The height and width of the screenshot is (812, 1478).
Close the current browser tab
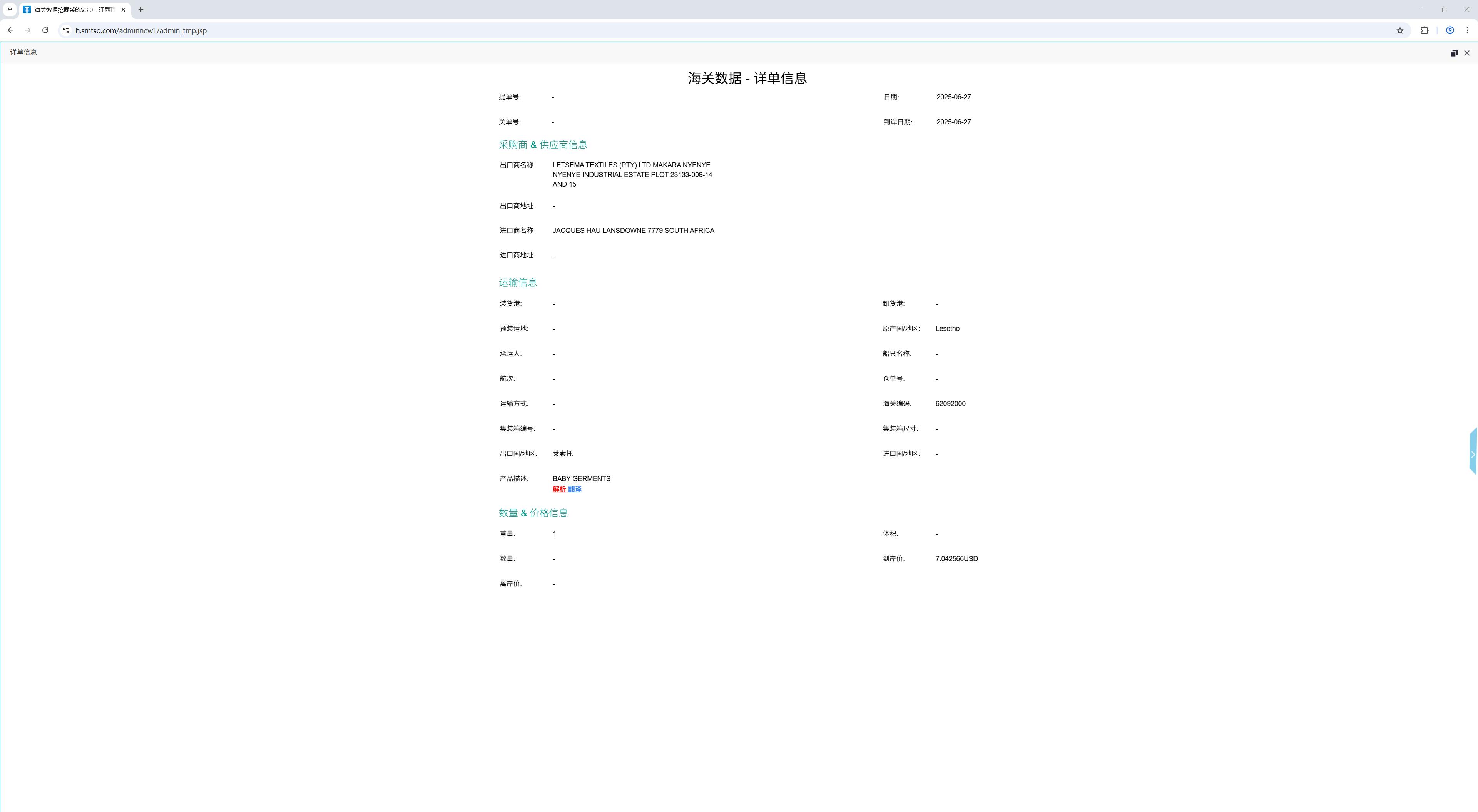point(123,10)
